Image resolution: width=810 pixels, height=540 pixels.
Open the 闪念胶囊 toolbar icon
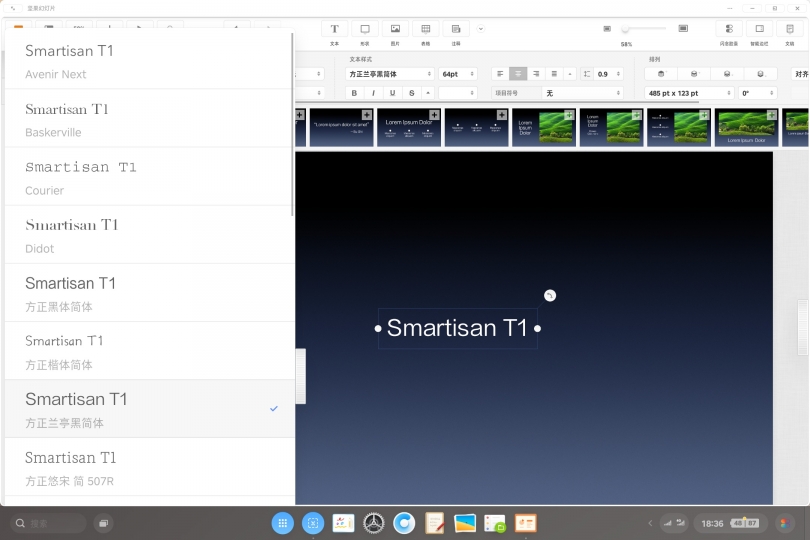coord(729,29)
